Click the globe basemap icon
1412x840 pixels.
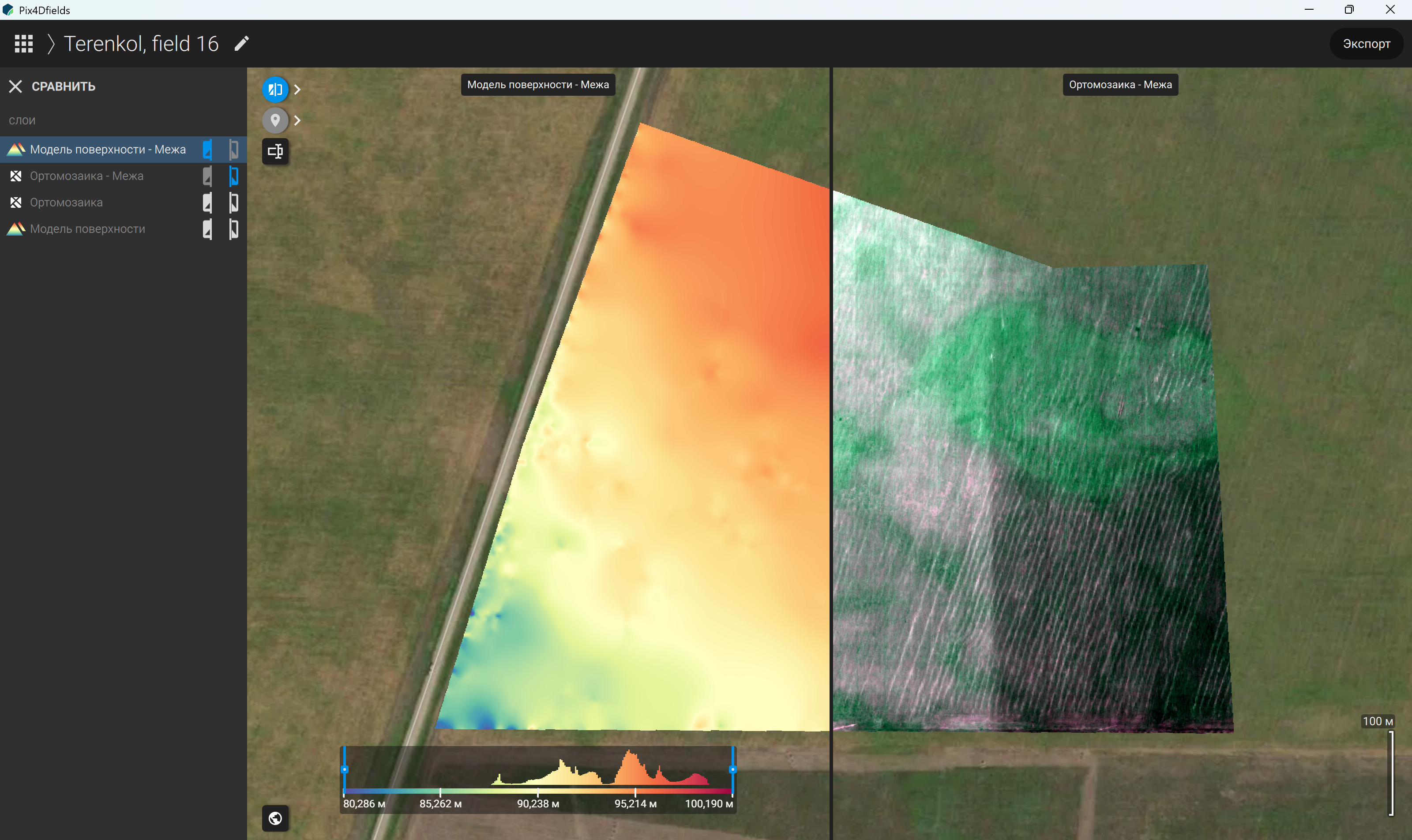pos(275,818)
